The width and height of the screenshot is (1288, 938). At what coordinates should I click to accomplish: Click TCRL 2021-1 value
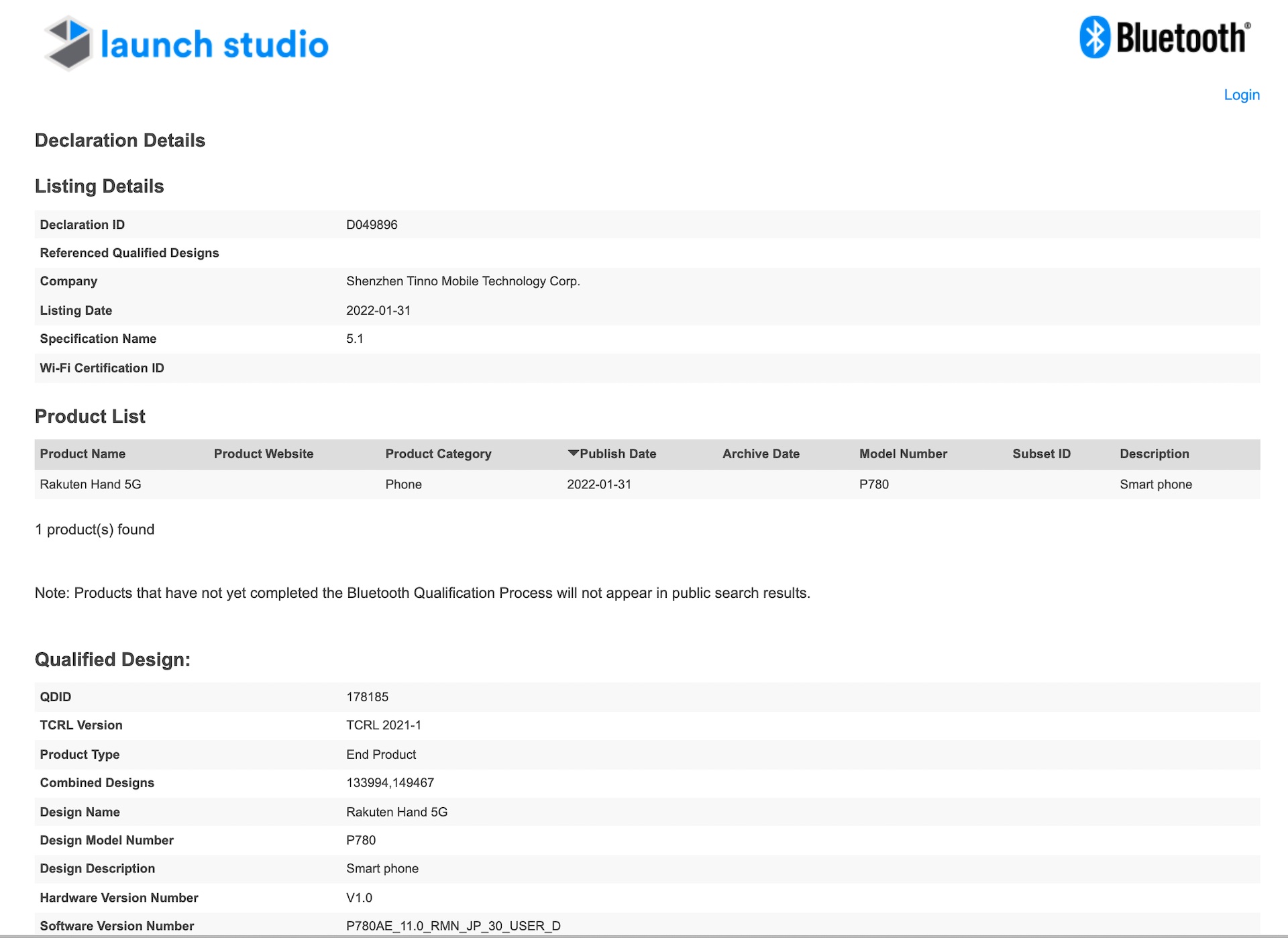pyautogui.click(x=384, y=725)
